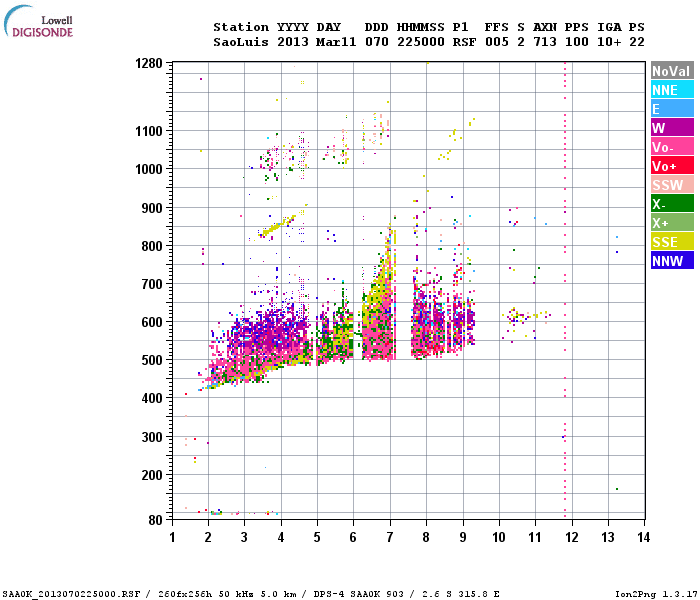Click frequency axis label 10
The image size is (700, 600).
pyautogui.click(x=499, y=537)
